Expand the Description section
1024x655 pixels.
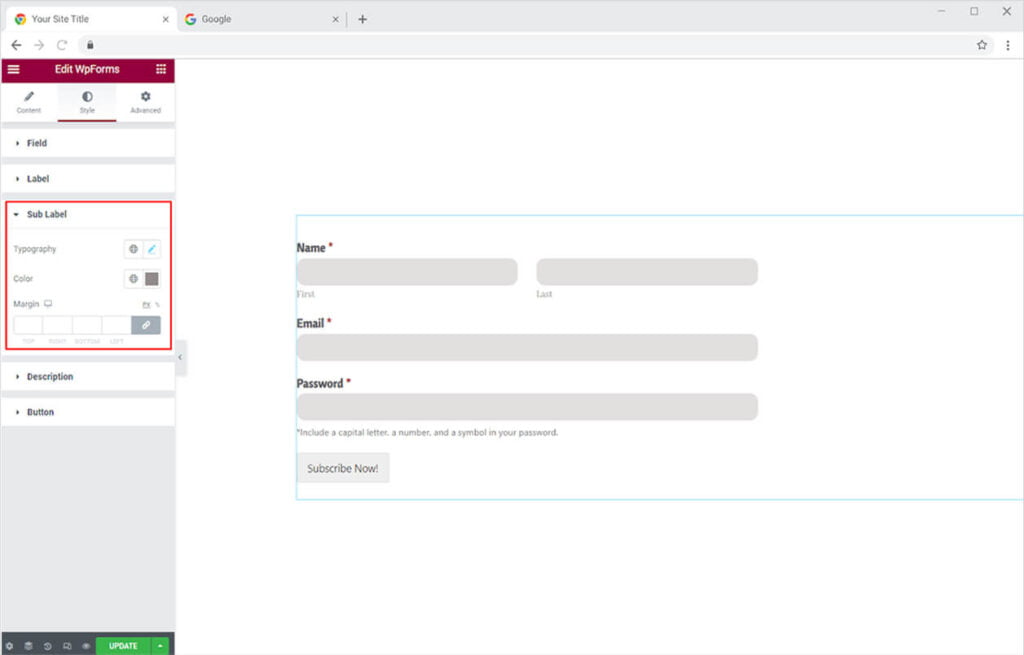coord(49,377)
